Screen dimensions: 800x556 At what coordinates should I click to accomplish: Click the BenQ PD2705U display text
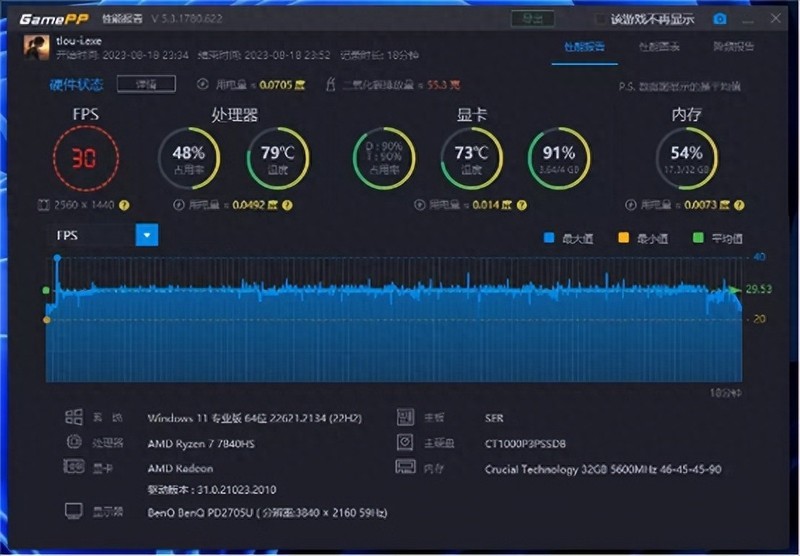[267, 513]
